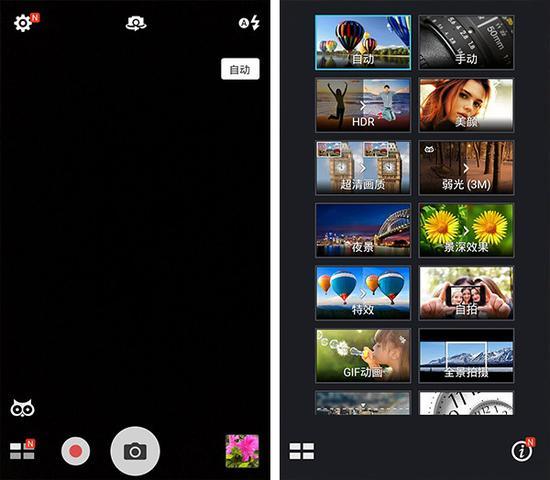
Task: Select the 手动 manual mode tile
Action: click(x=466, y=42)
